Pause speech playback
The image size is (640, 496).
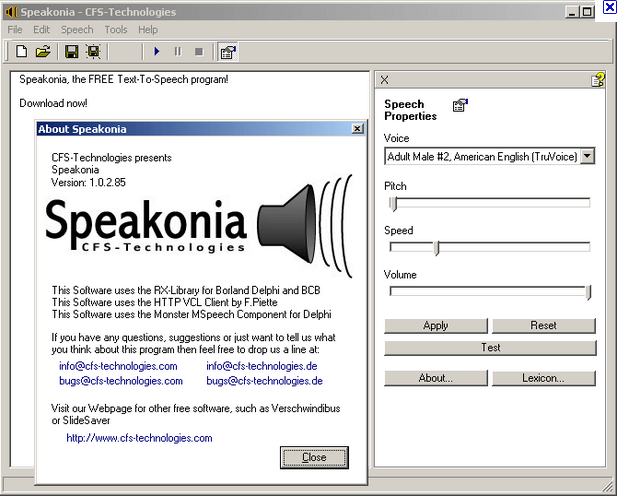(x=178, y=51)
